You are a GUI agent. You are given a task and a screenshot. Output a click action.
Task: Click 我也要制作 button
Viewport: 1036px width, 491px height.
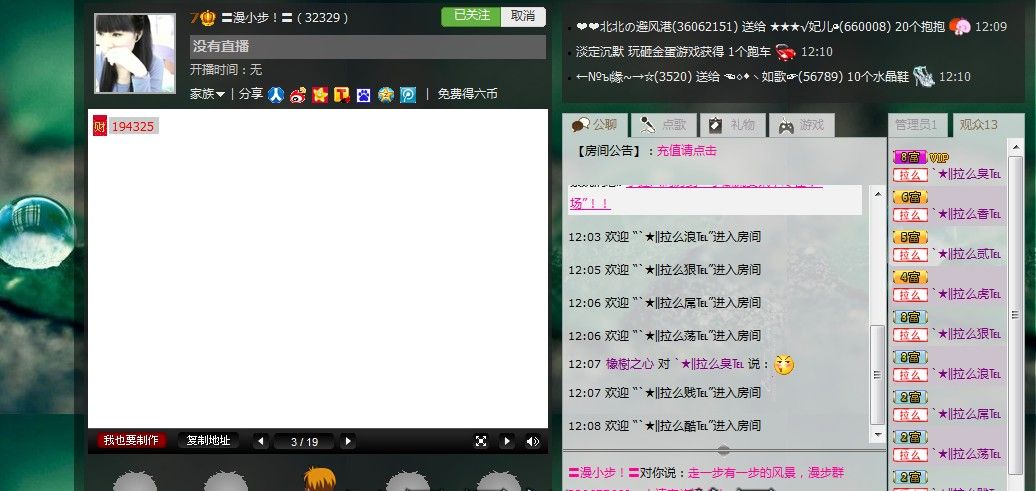click(131, 441)
